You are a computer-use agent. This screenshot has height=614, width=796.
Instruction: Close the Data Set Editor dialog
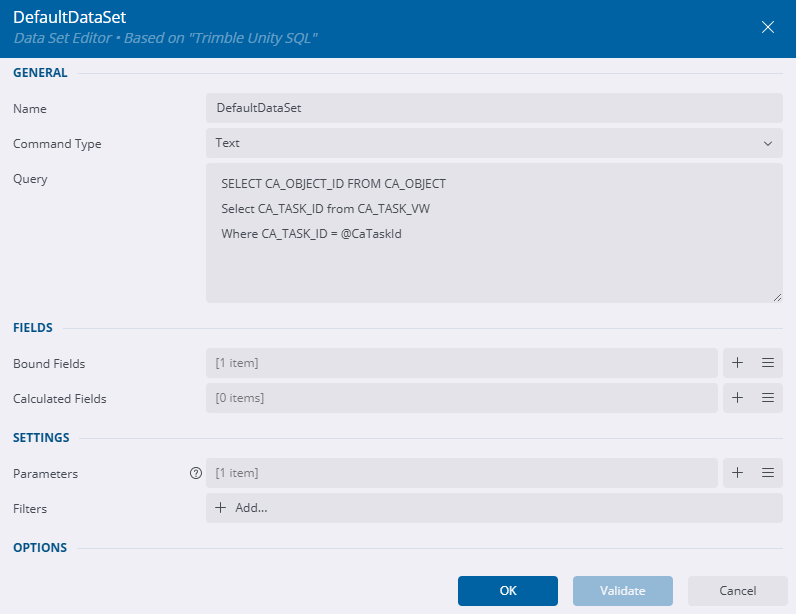pos(768,27)
